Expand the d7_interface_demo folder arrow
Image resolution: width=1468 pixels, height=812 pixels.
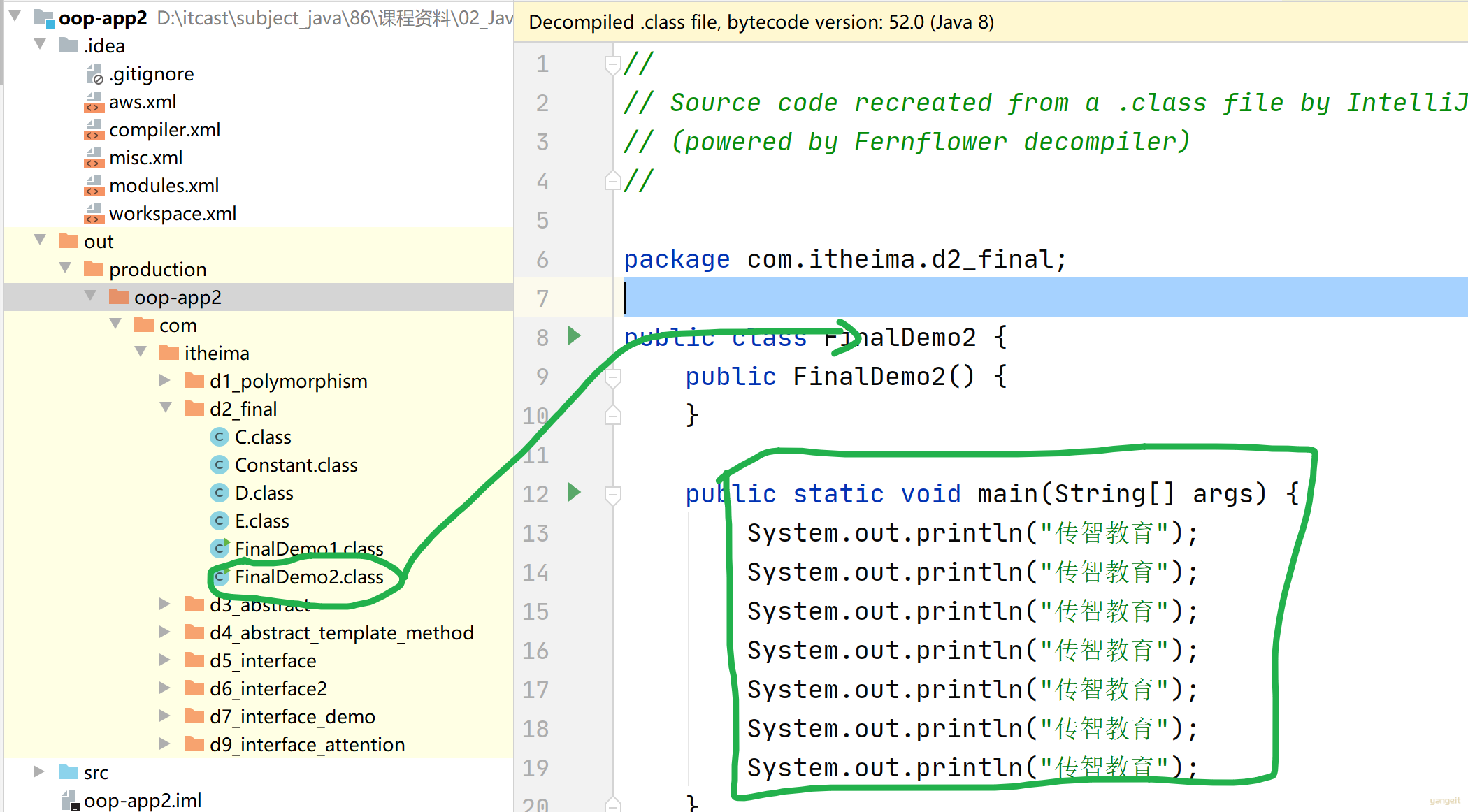coord(165,716)
